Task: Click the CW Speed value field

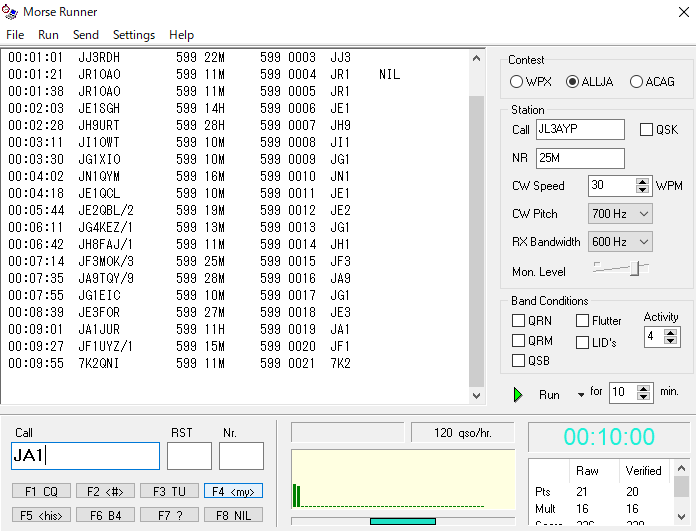Action: pyautogui.click(x=613, y=186)
